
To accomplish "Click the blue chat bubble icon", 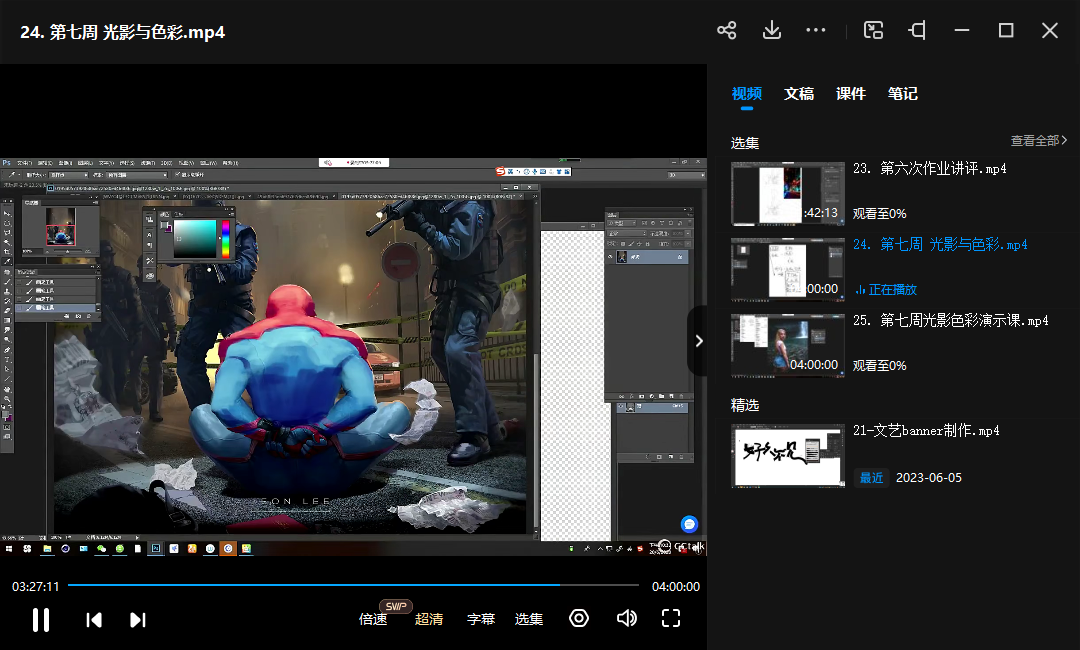I will (689, 524).
